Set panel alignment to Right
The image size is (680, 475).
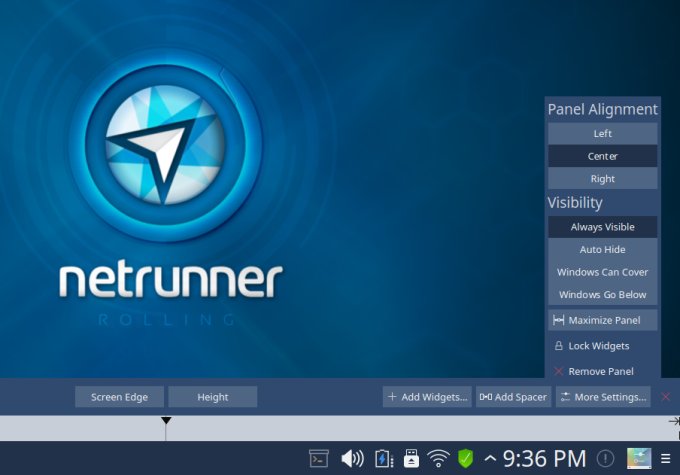click(602, 178)
